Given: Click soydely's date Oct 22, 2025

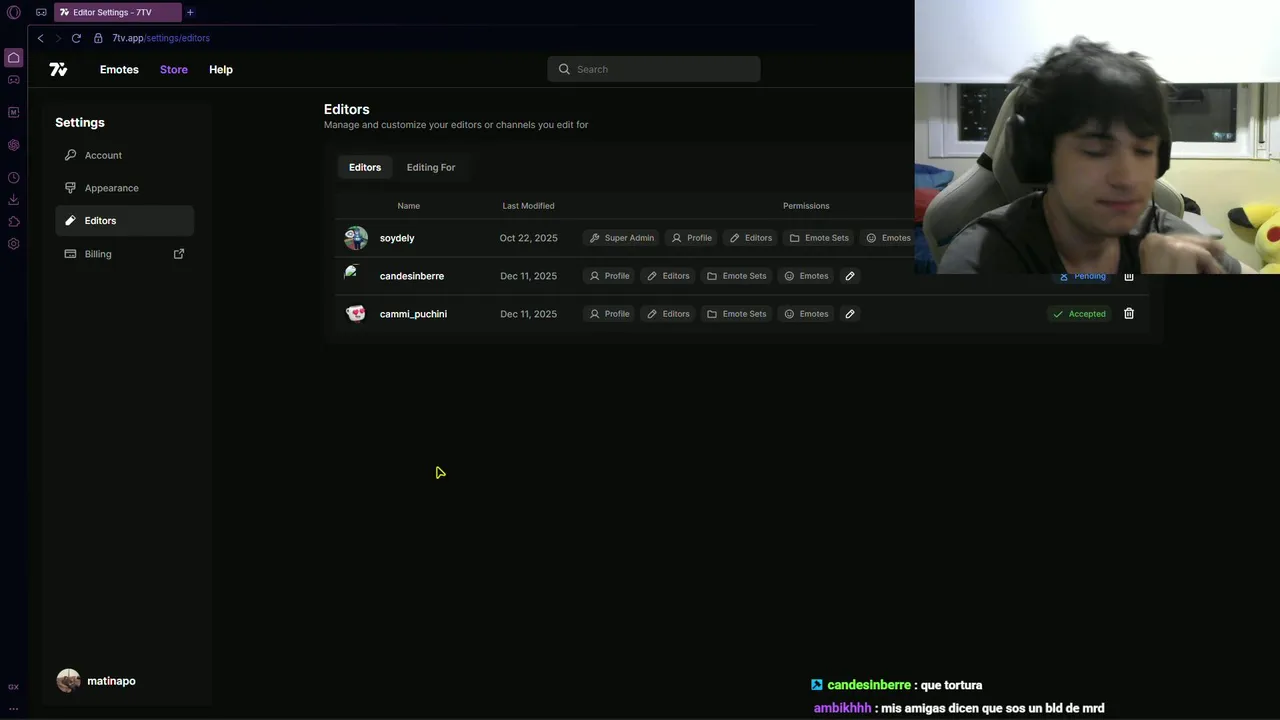Looking at the screenshot, I should pos(529,238).
